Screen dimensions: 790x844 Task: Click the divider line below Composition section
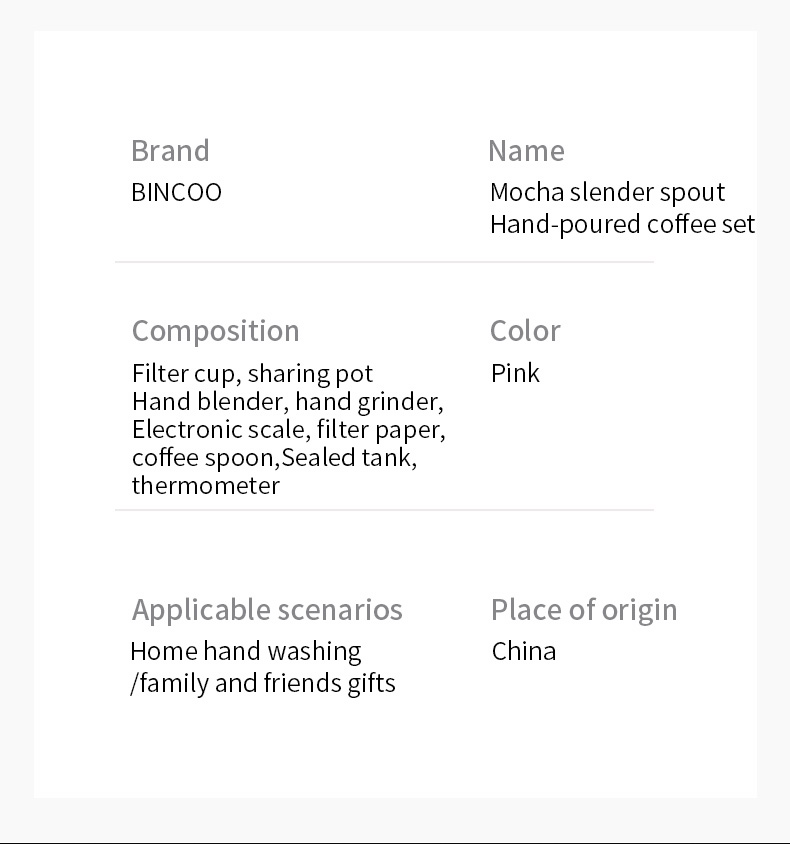384,510
